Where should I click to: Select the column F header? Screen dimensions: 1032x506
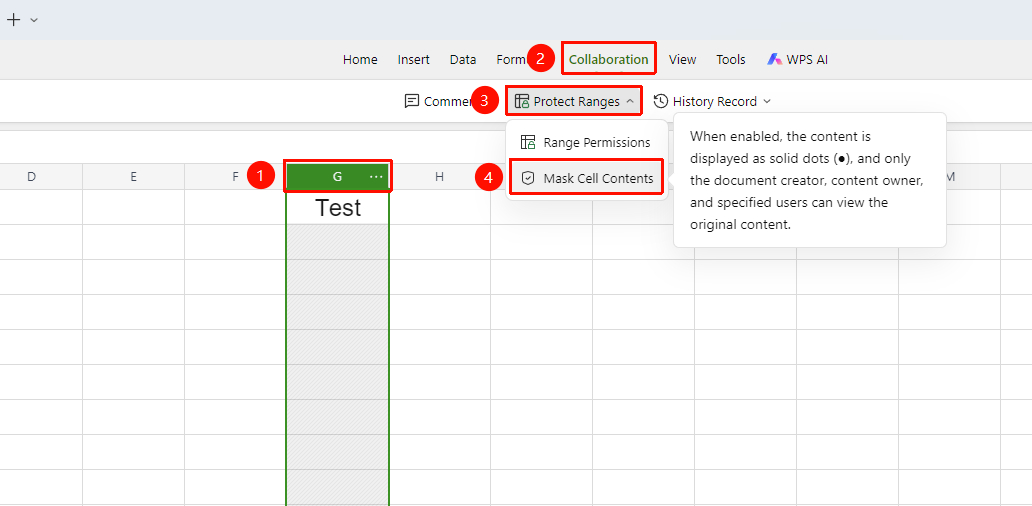tap(236, 176)
